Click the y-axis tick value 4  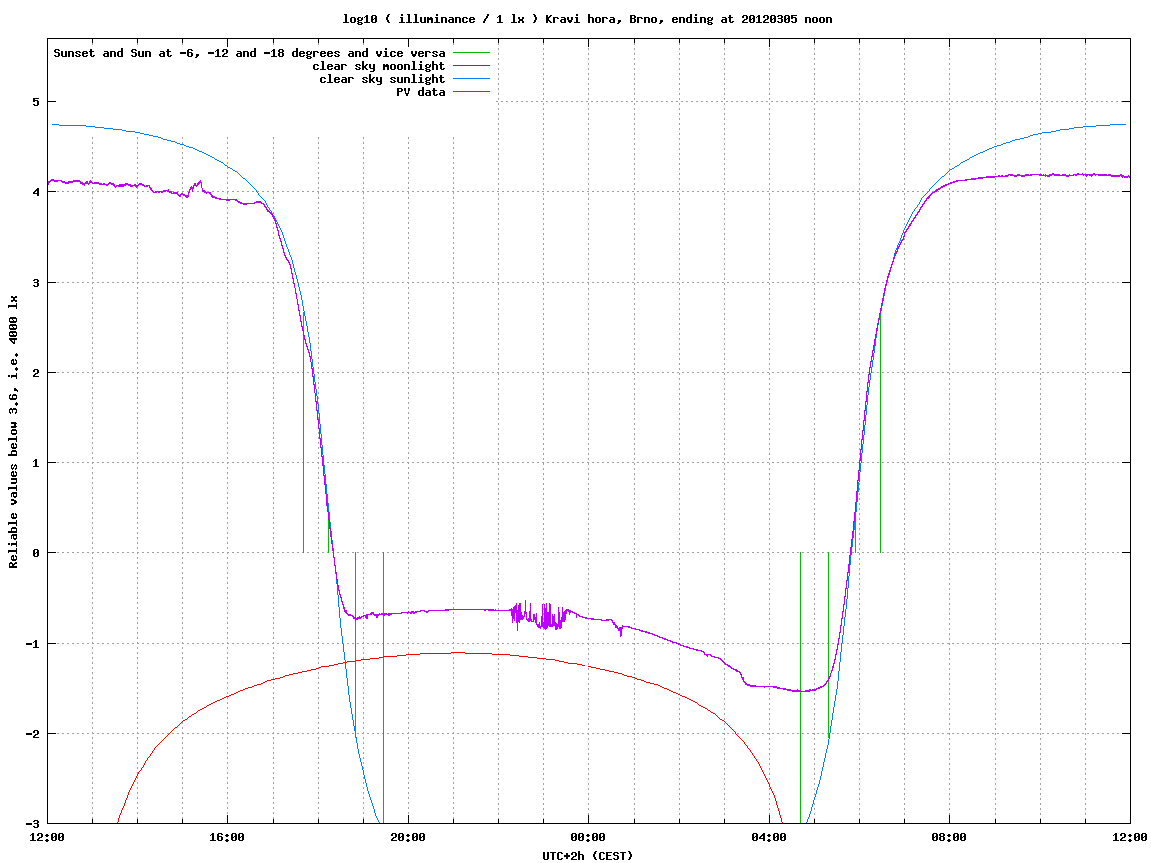click(x=35, y=192)
